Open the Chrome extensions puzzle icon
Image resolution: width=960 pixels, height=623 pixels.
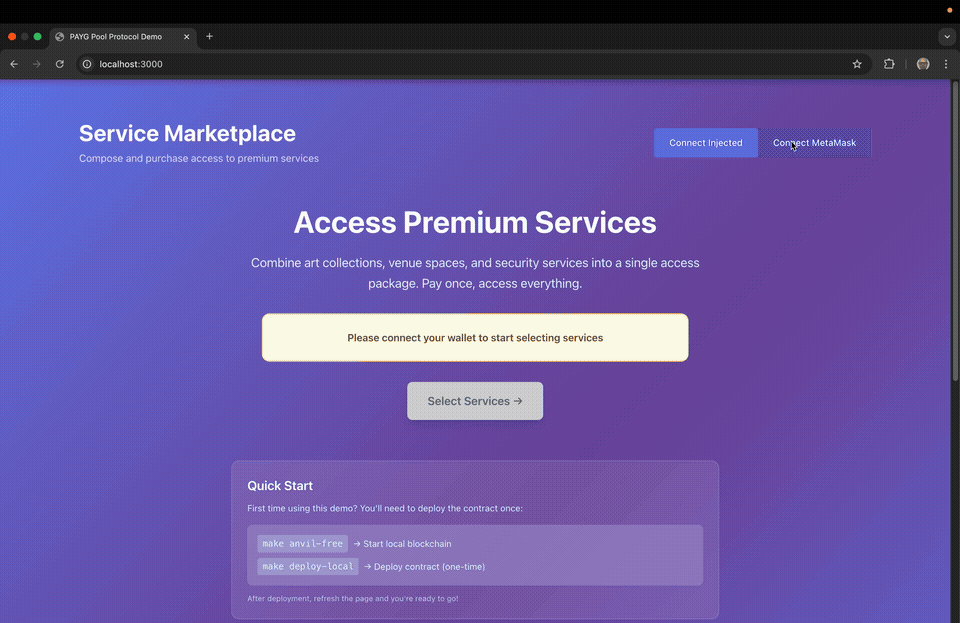coord(889,63)
